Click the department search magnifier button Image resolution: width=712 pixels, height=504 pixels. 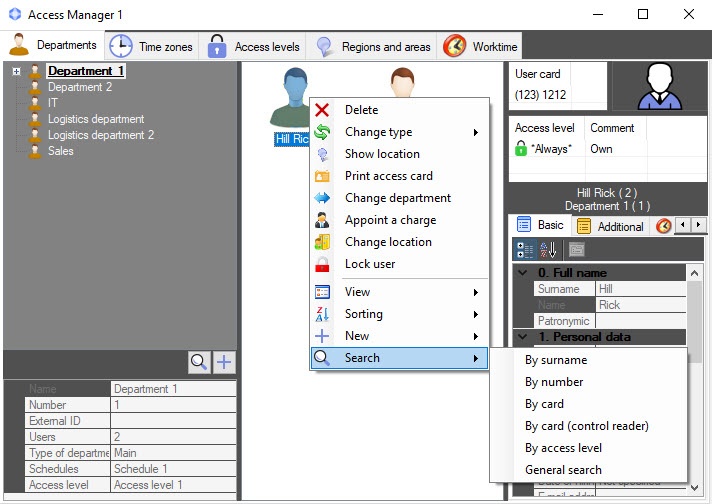[x=199, y=362]
